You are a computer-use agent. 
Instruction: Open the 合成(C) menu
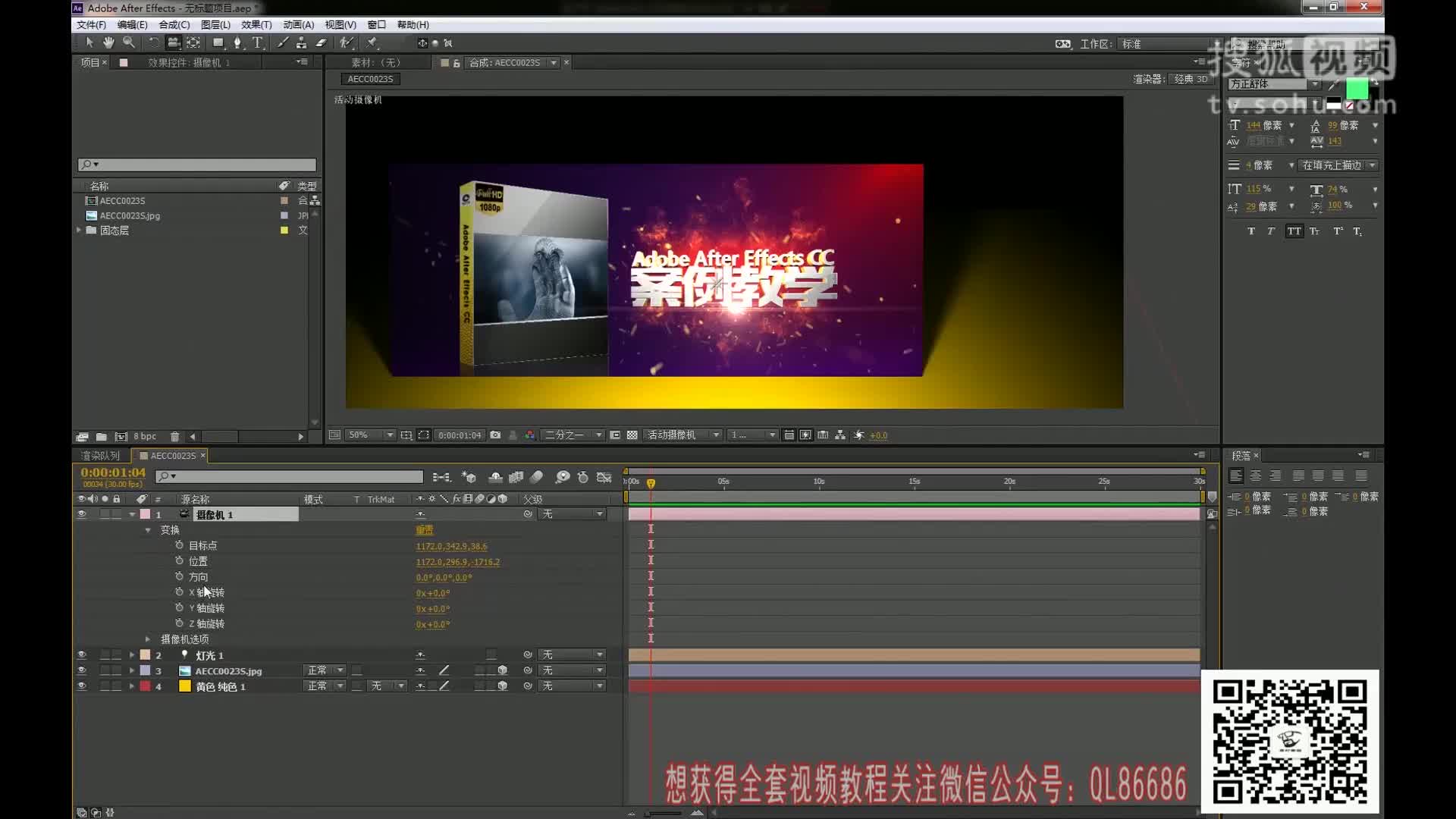[174, 25]
